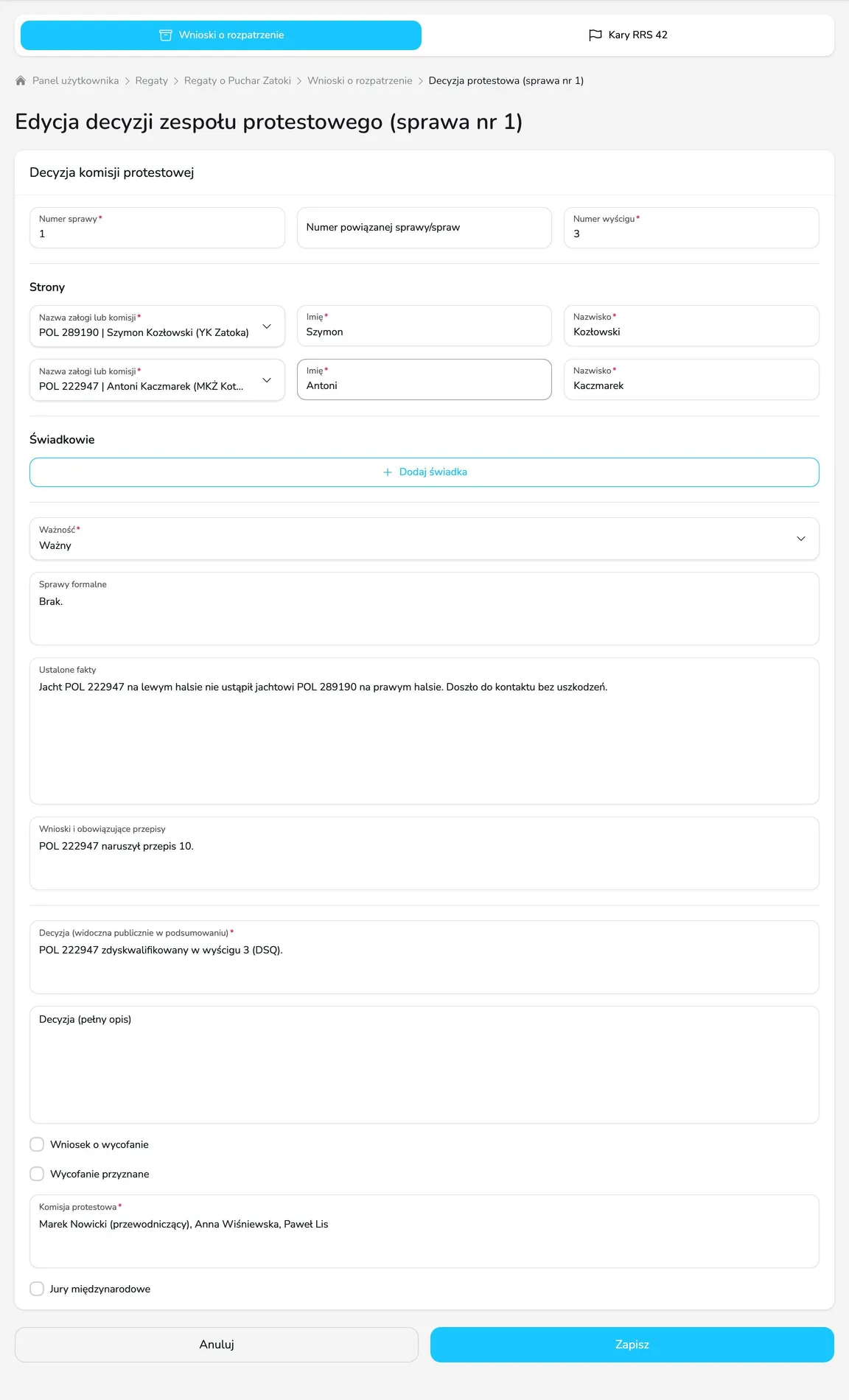Click the plus icon on Dodaj świadka
The image size is (849, 1400).
[388, 472]
